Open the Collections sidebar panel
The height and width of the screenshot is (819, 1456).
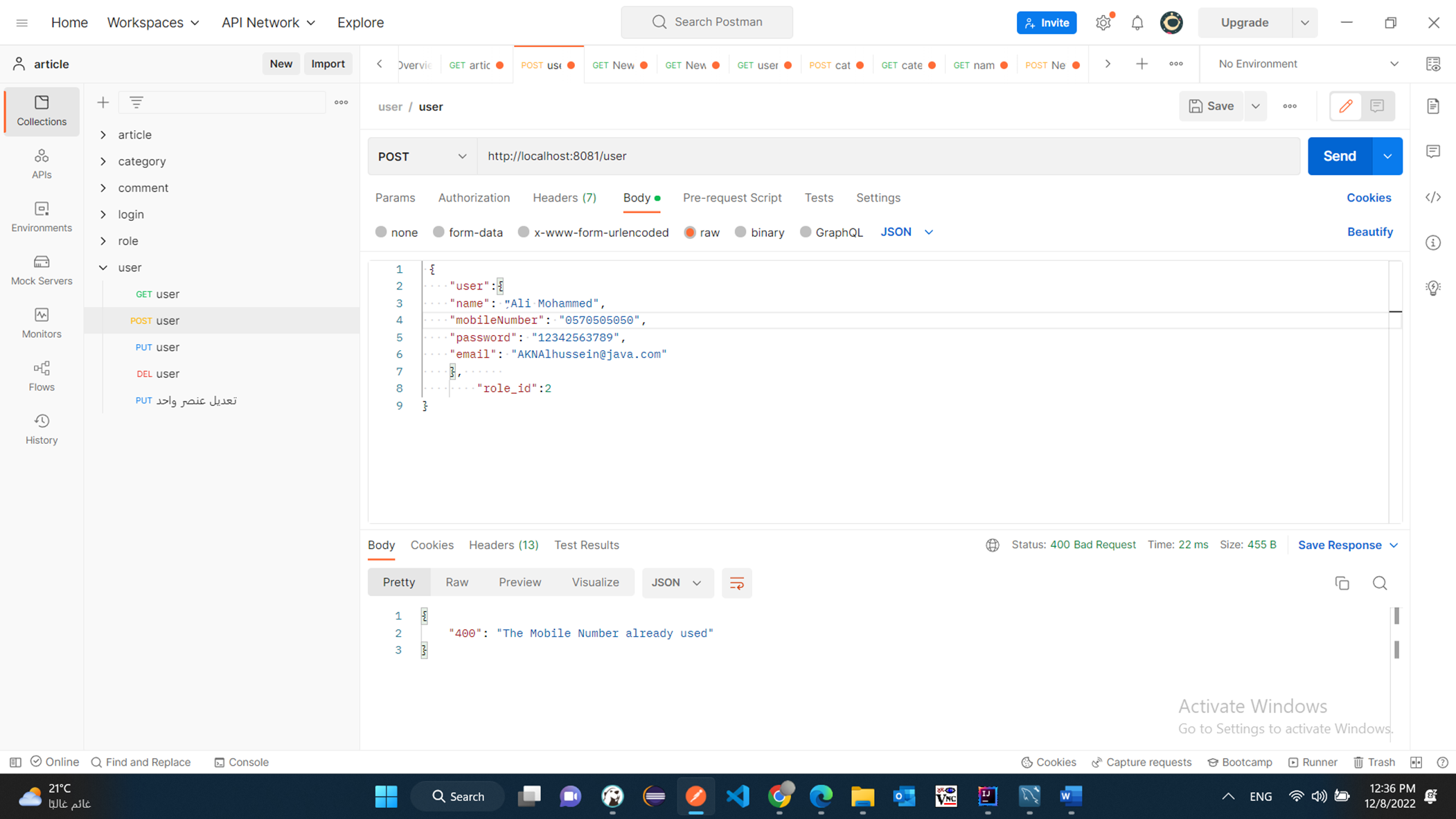42,111
